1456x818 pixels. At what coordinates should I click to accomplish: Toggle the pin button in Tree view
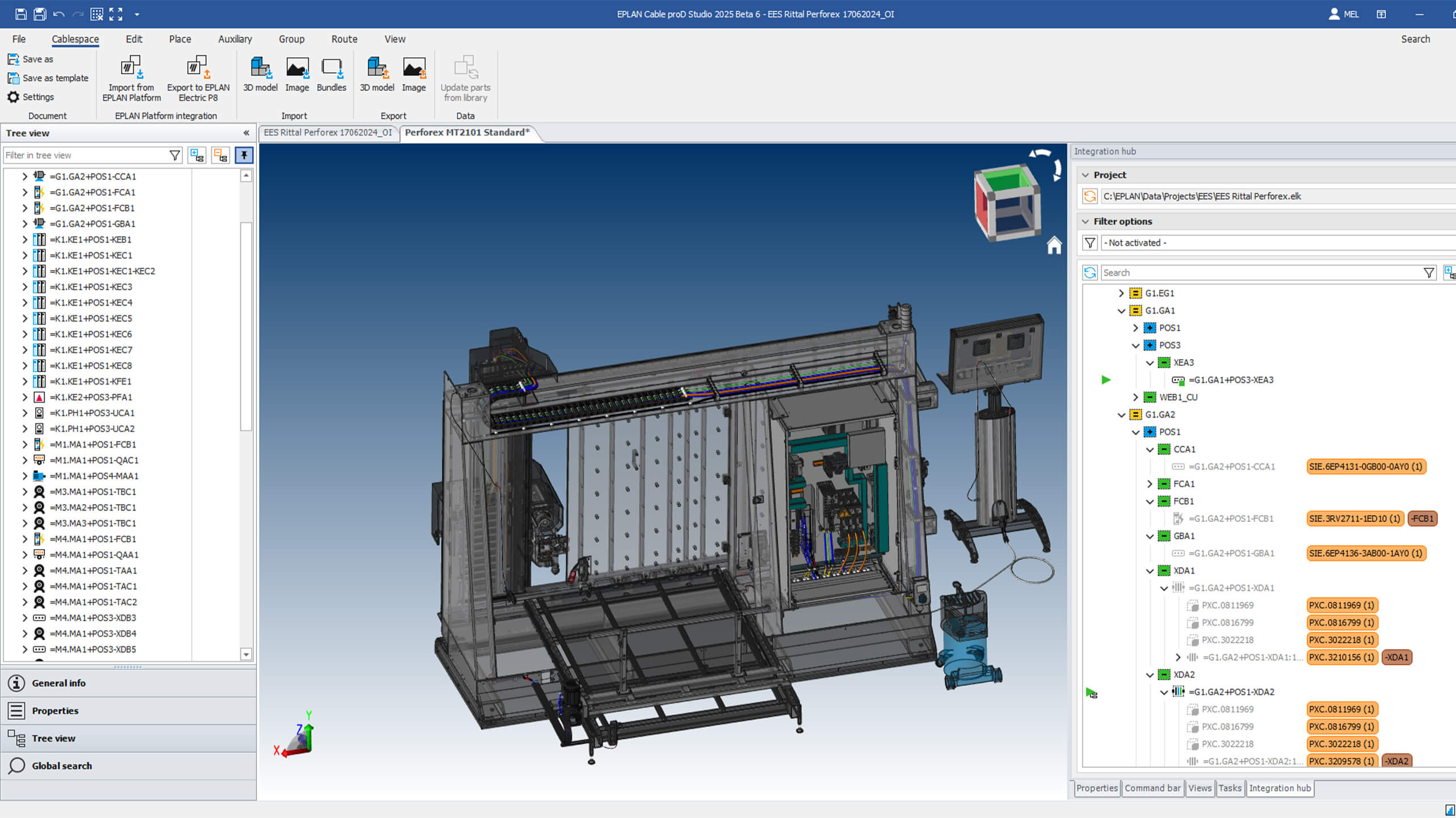[244, 155]
